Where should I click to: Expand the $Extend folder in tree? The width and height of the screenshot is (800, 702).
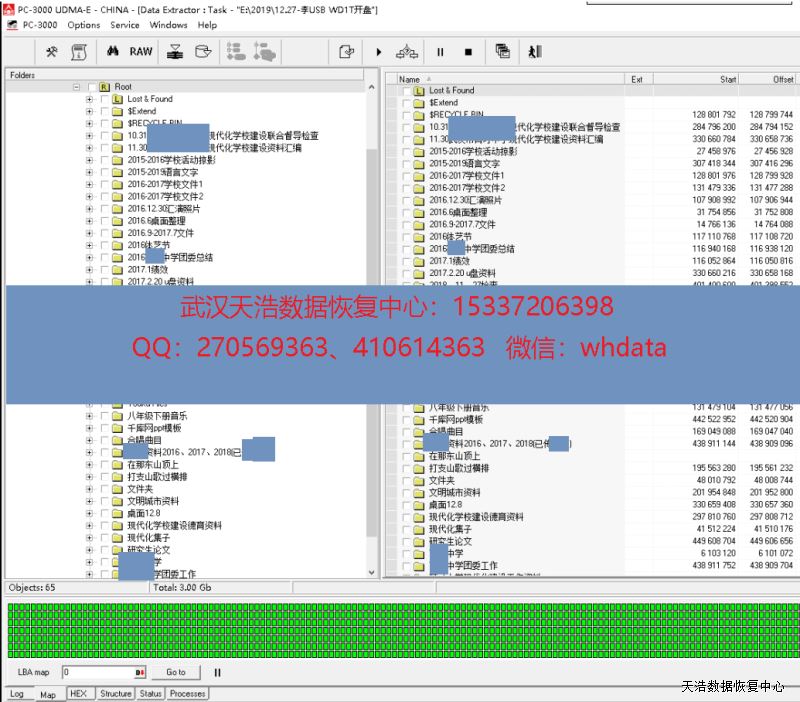pos(89,111)
